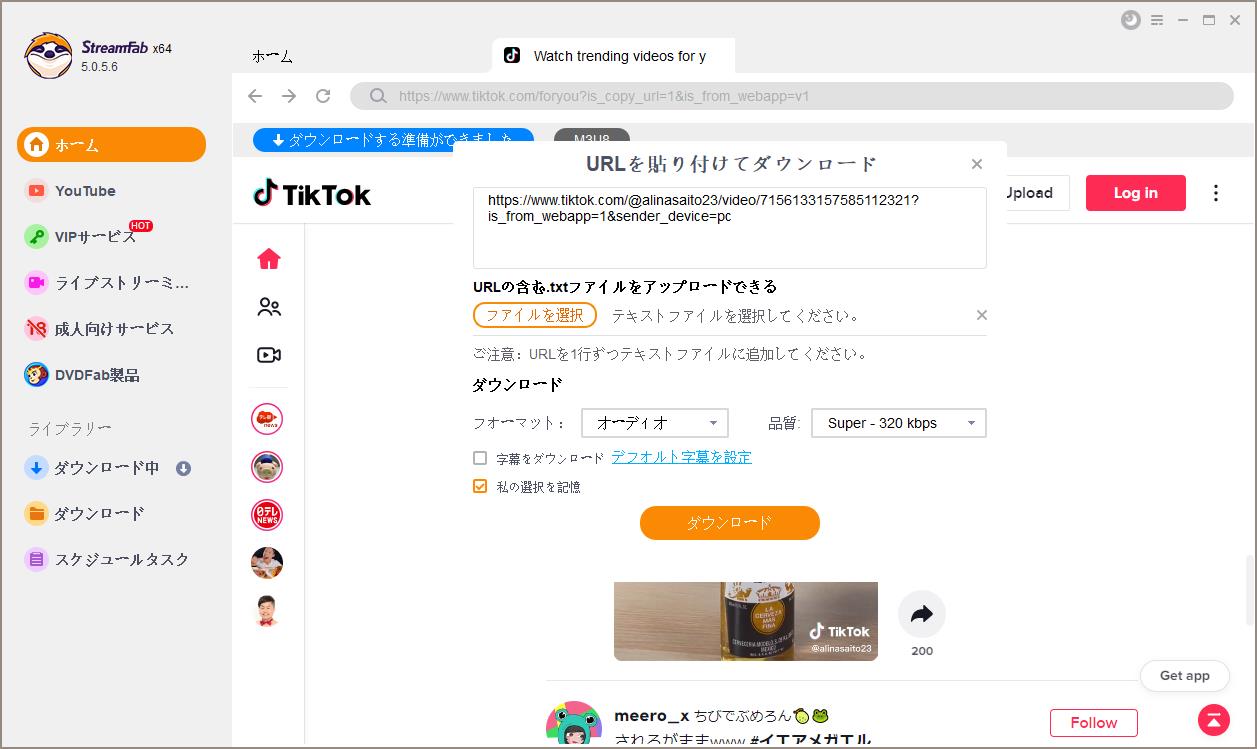This screenshot has height=749, width=1257.
Task: Open TikTok three-dot more menu
Action: (1216, 193)
